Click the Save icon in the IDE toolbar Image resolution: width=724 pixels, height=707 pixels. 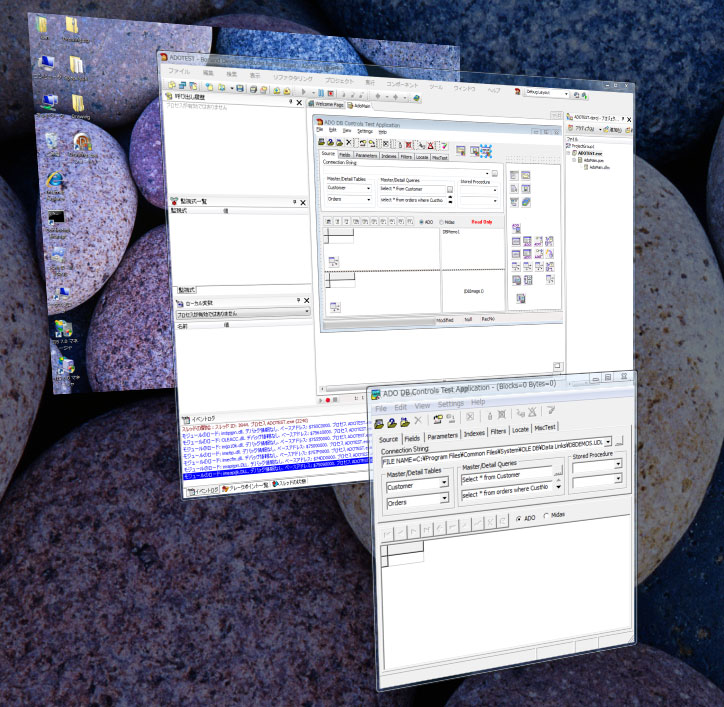[x=240, y=88]
